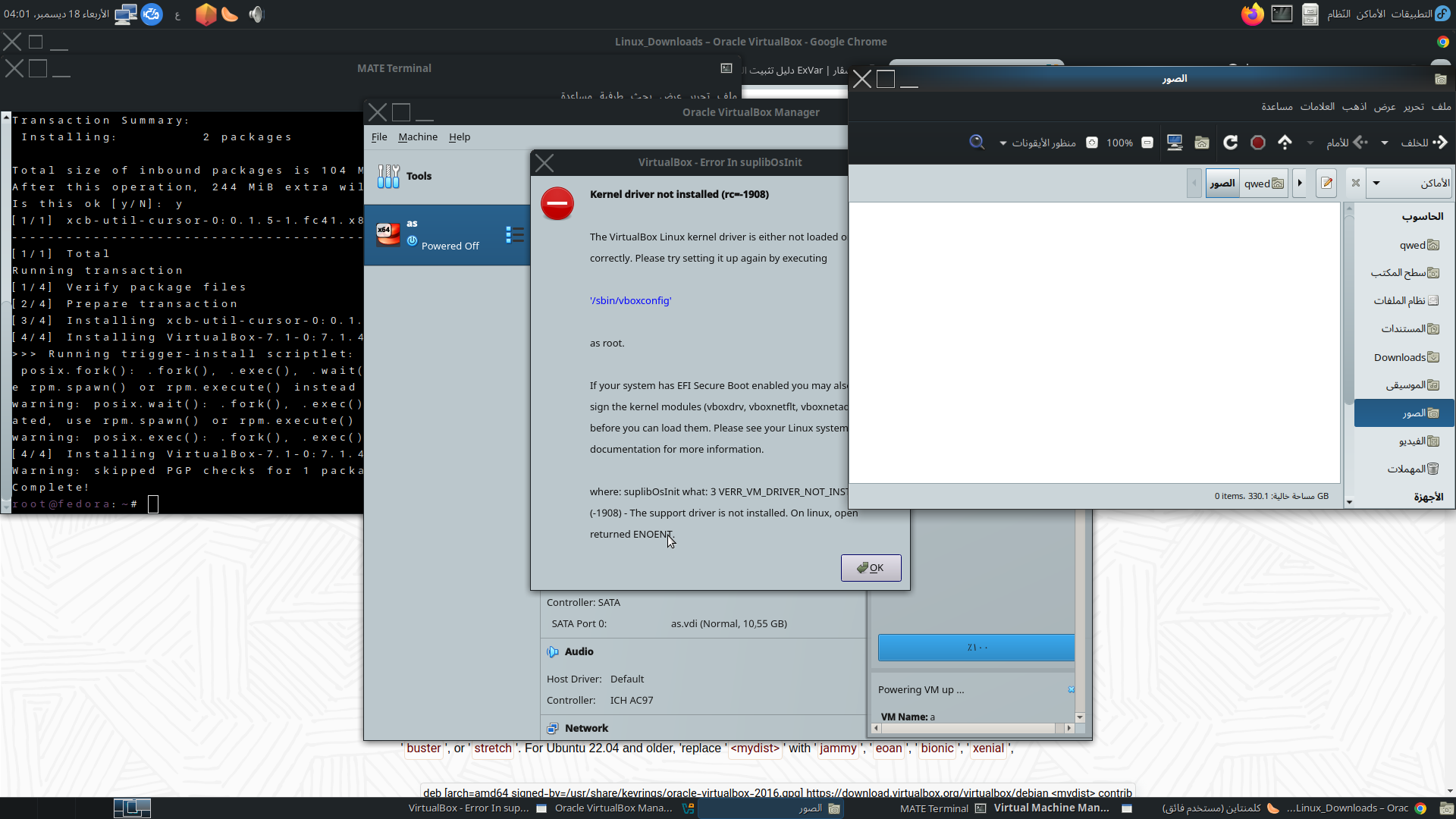The height and width of the screenshot is (819, 1456).
Task: Open the Machine menu in VirtualBox
Action: coord(418,136)
